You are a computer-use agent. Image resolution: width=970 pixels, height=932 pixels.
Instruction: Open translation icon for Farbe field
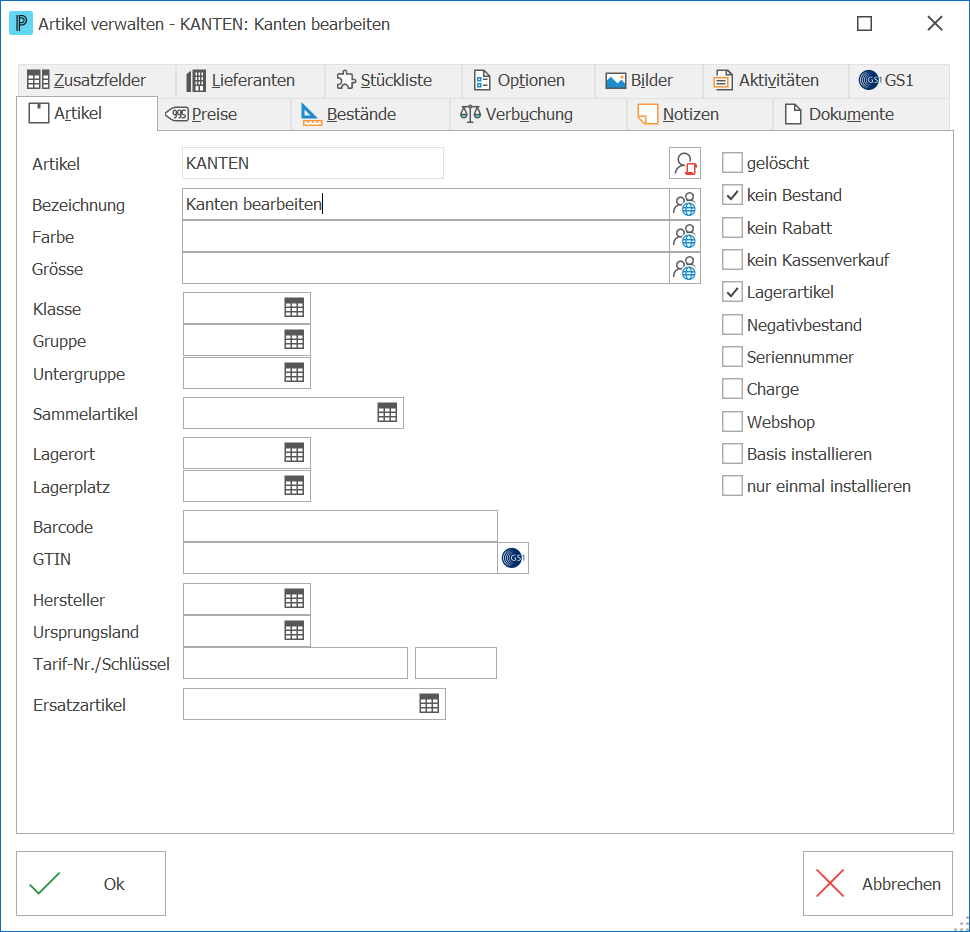click(685, 236)
